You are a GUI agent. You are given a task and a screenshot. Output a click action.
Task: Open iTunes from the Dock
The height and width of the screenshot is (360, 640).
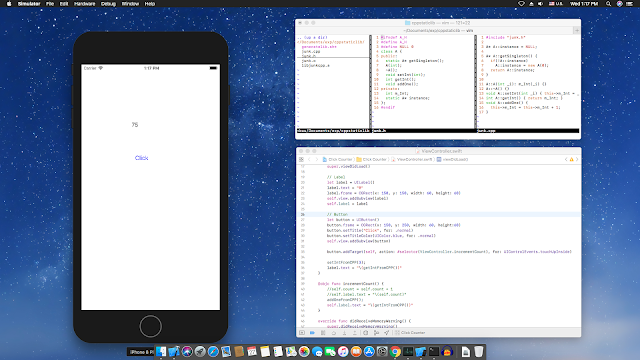coord(343,351)
